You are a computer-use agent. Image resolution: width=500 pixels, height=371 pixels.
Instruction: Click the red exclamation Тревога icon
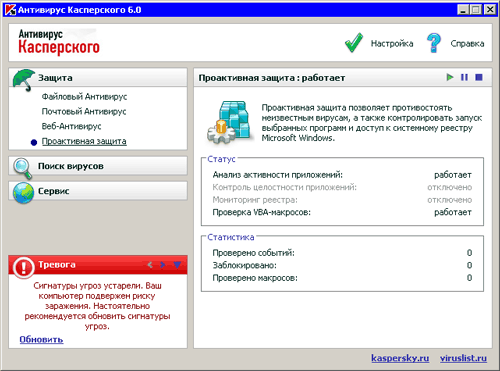[x=24, y=267]
